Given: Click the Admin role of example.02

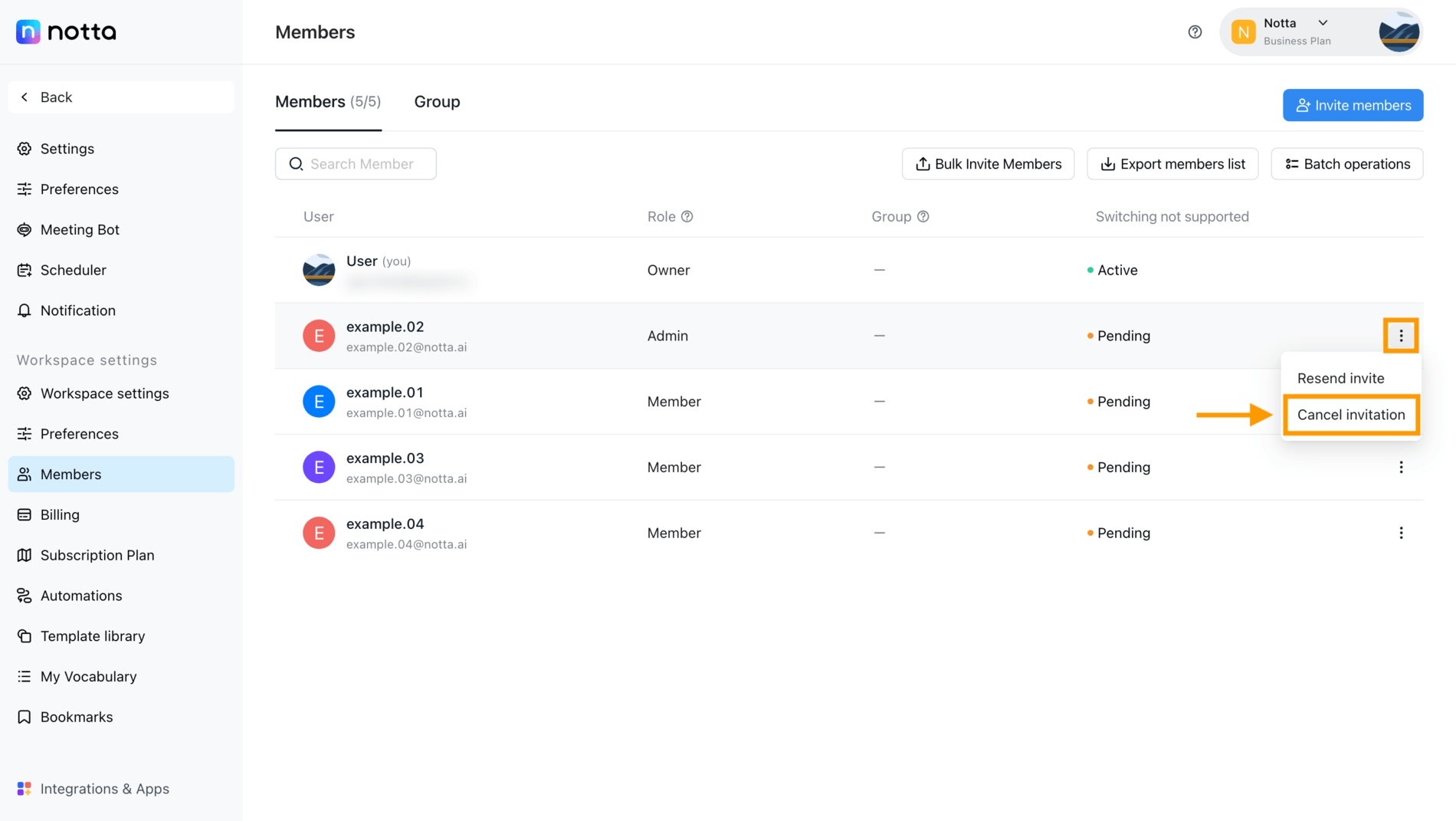Looking at the screenshot, I should [667, 336].
